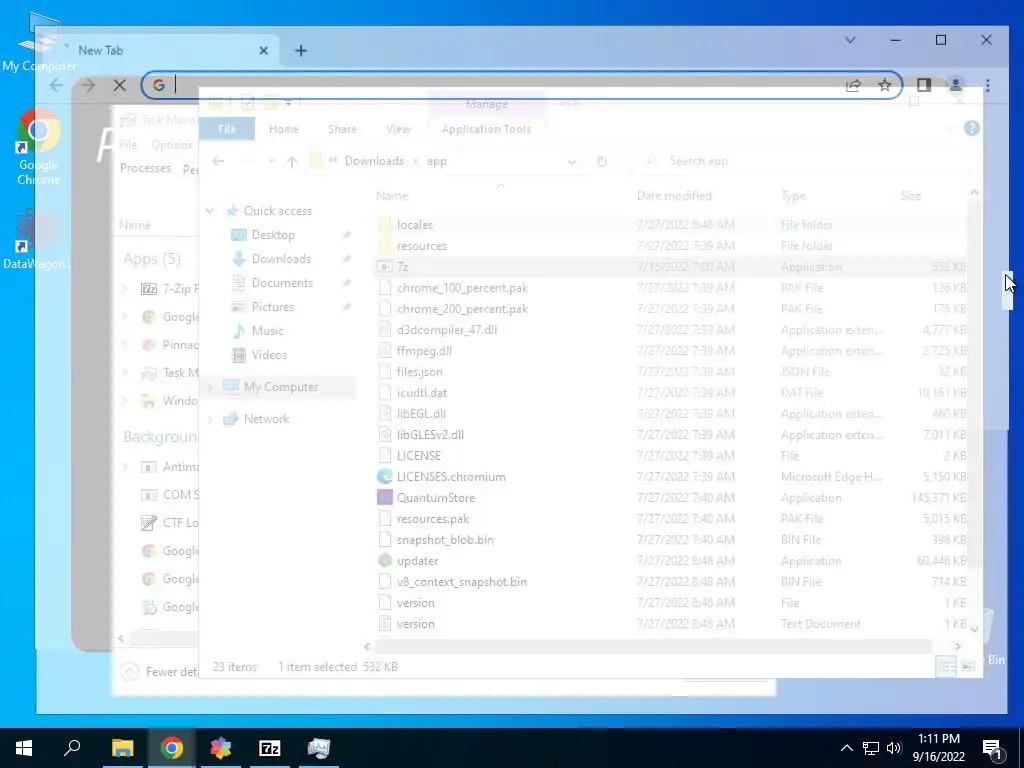The width and height of the screenshot is (1024, 768).
Task: Expand the Antimalware process row in Task Manager
Action: pyautogui.click(x=125, y=466)
